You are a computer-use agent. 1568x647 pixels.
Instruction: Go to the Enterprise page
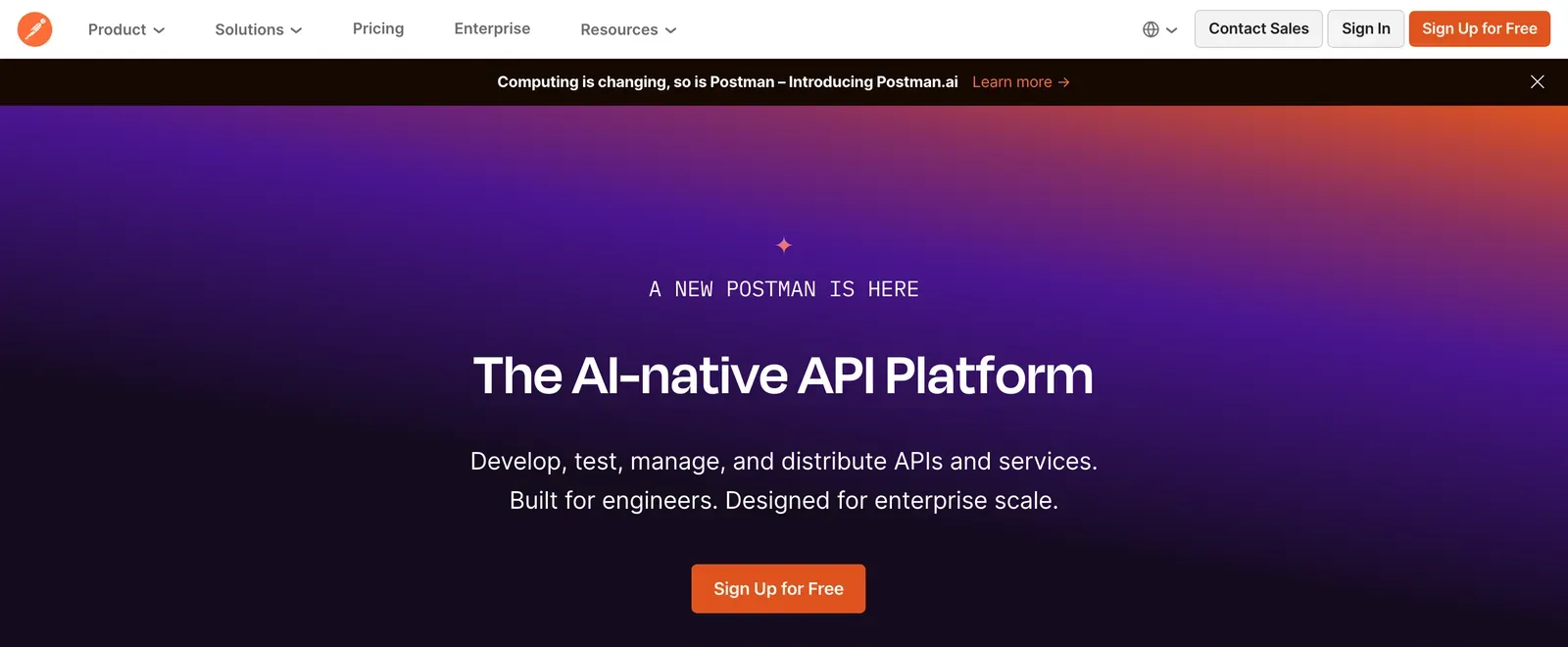coord(492,28)
